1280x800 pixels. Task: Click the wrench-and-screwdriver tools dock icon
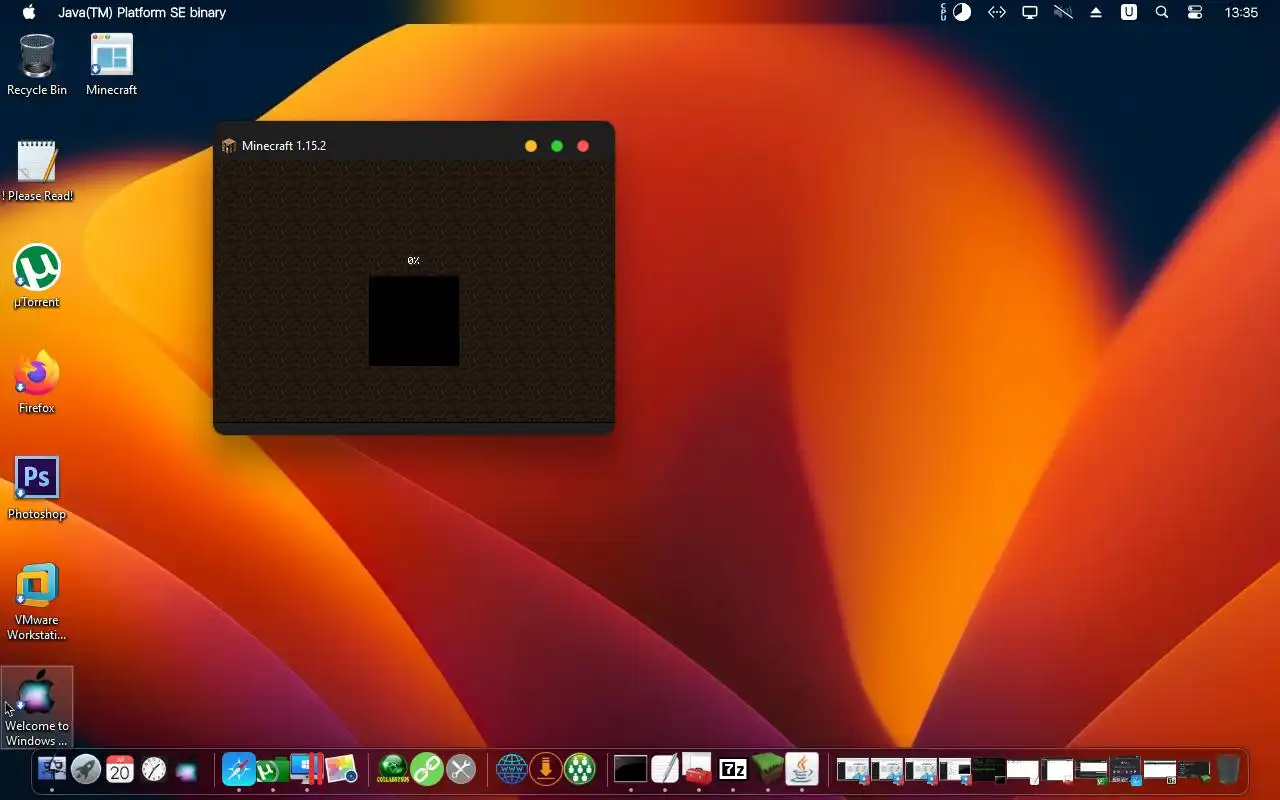point(461,769)
